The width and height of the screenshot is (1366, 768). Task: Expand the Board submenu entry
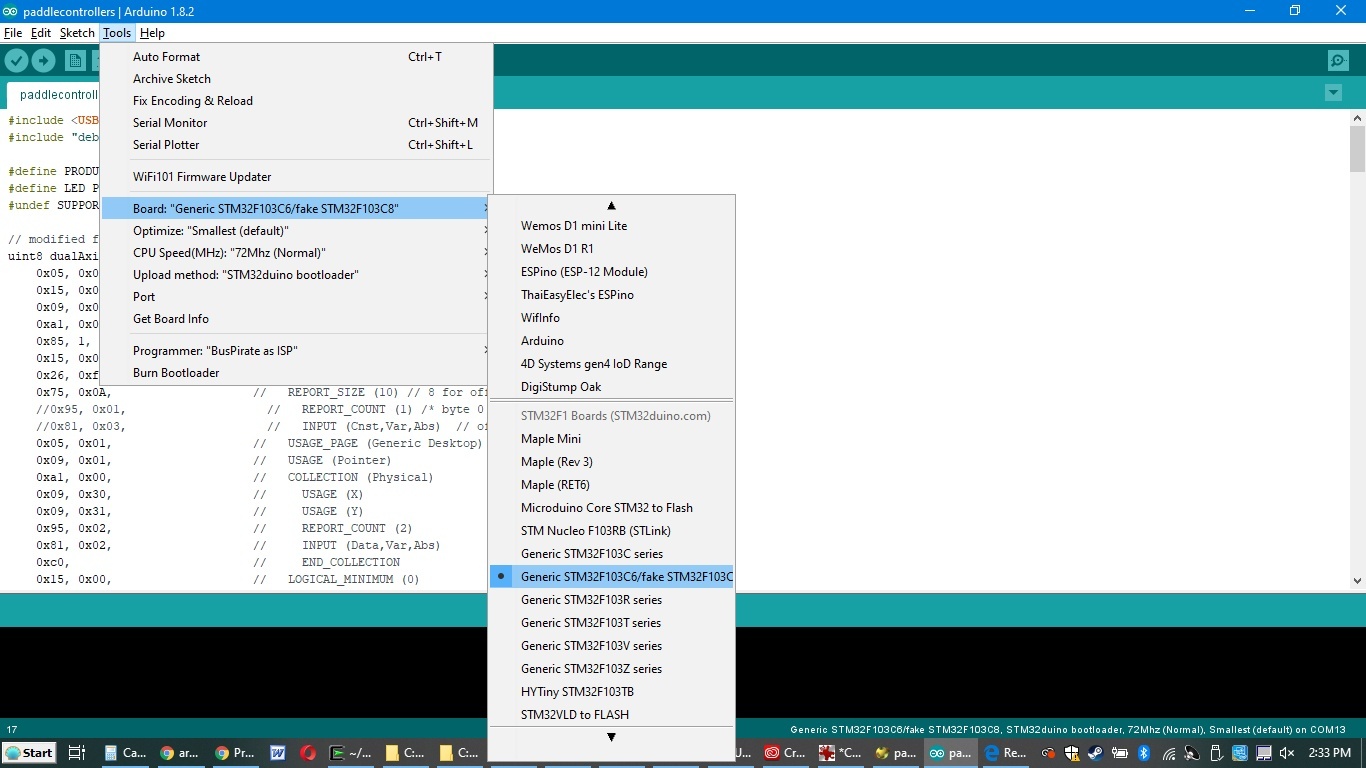click(x=297, y=209)
